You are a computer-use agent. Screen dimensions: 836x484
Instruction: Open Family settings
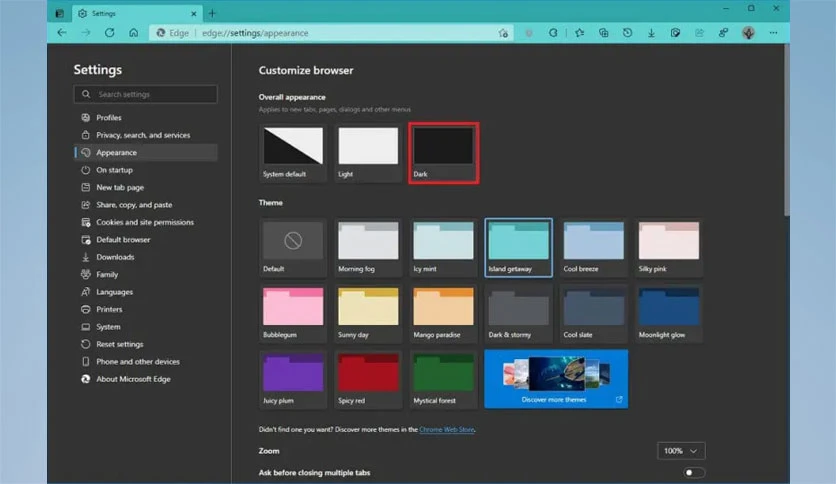point(146,275)
